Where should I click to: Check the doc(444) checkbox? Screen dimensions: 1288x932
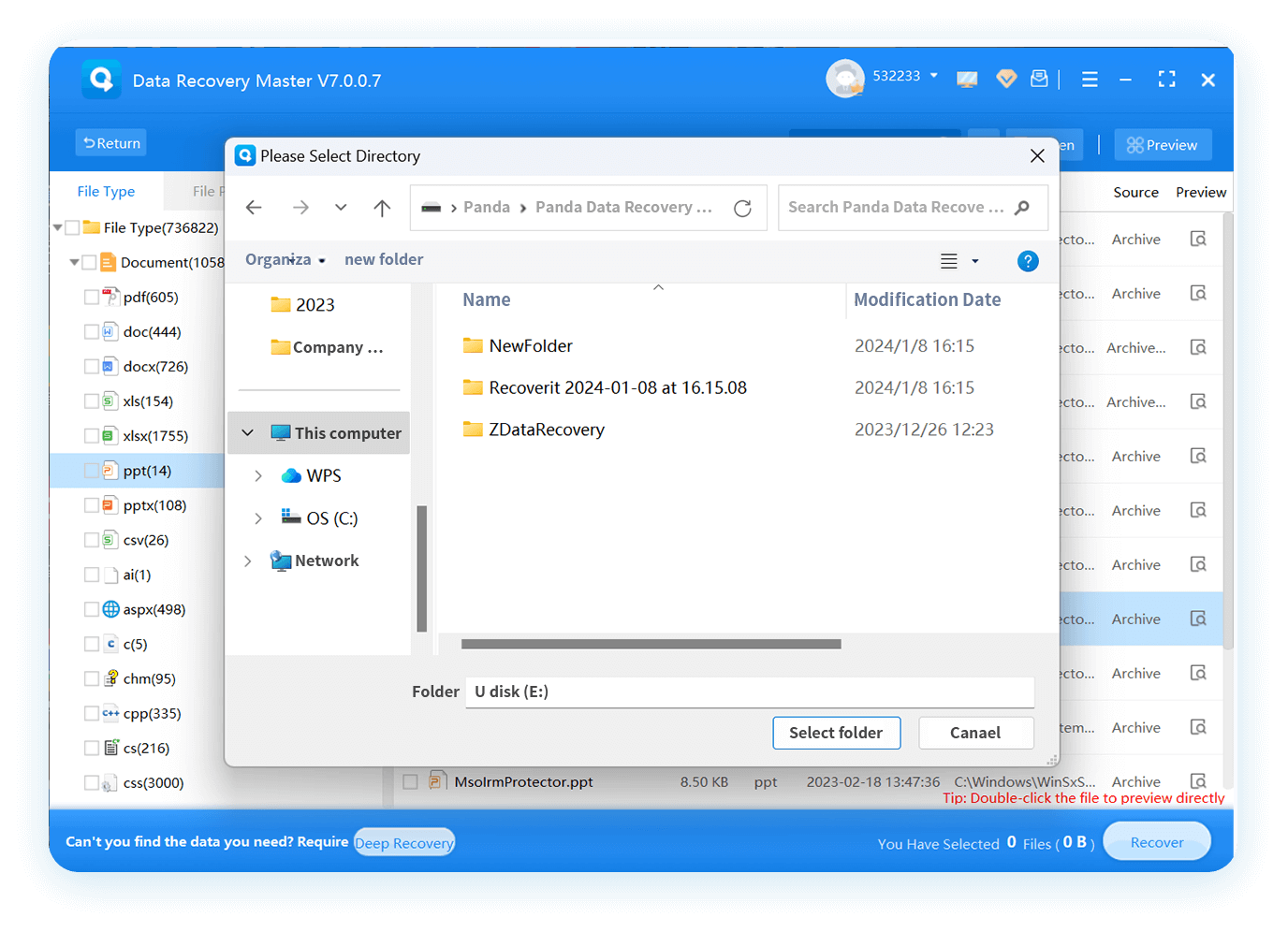tap(92, 331)
